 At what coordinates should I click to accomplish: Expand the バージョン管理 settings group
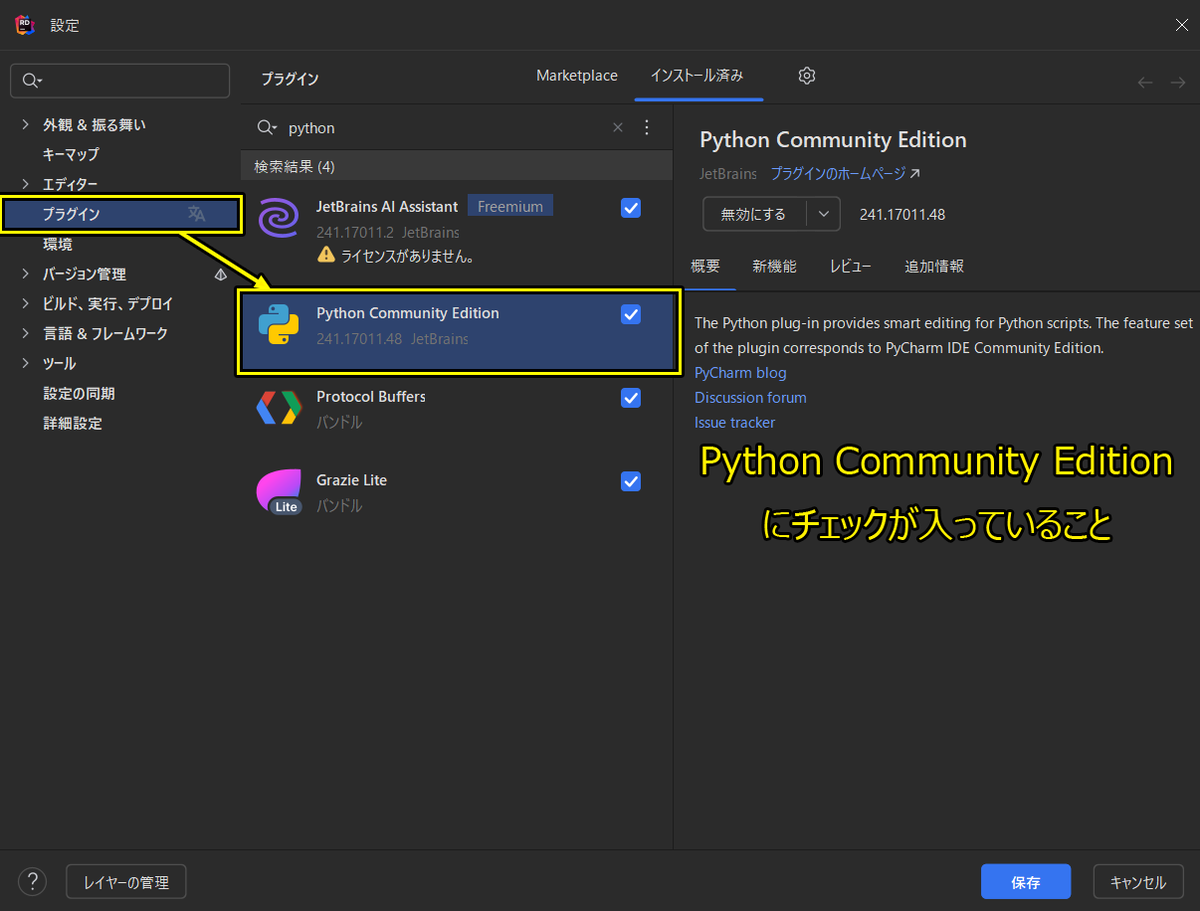(x=26, y=274)
